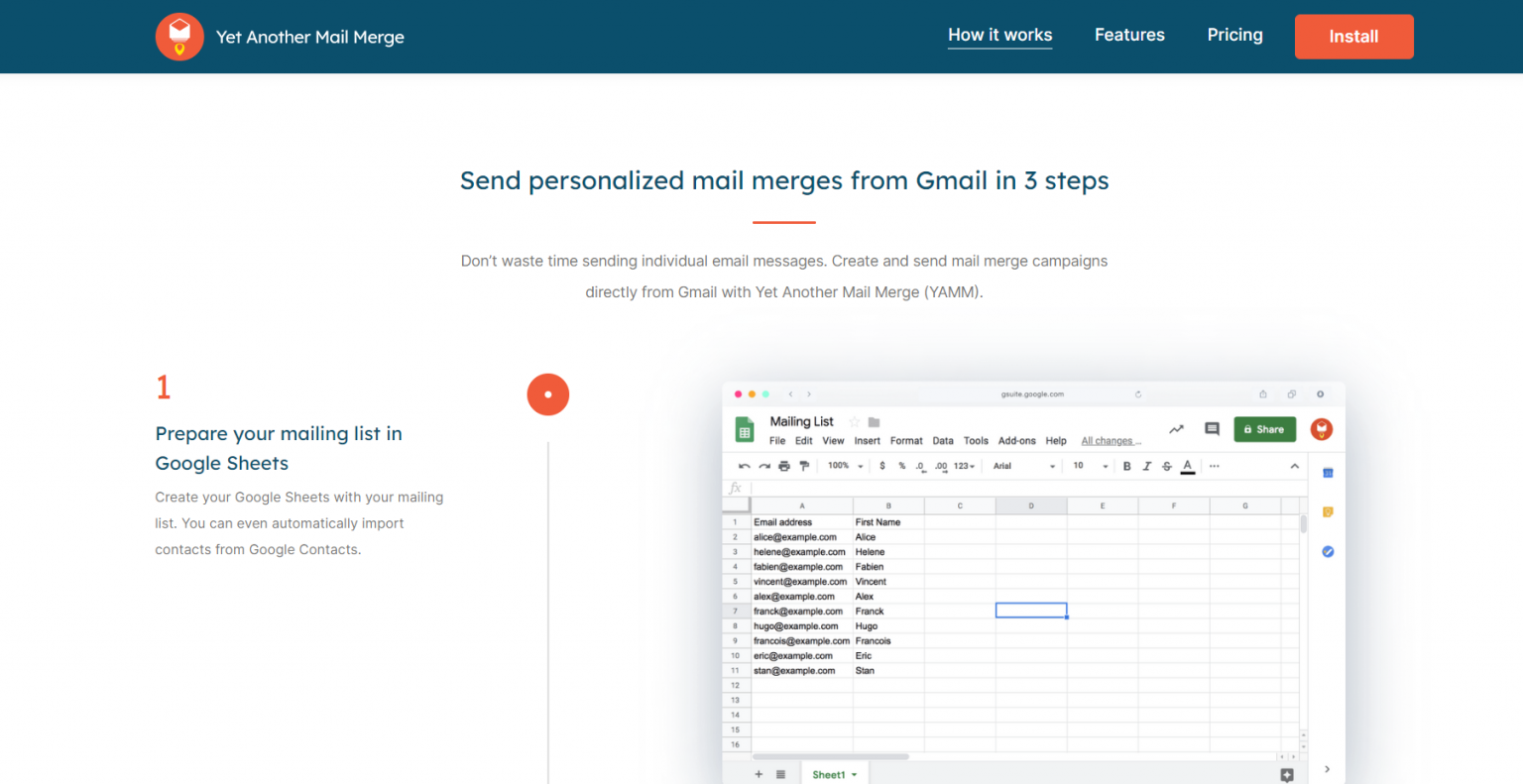Click the Redo icon in the toolbar
The height and width of the screenshot is (784, 1523).
[764, 466]
